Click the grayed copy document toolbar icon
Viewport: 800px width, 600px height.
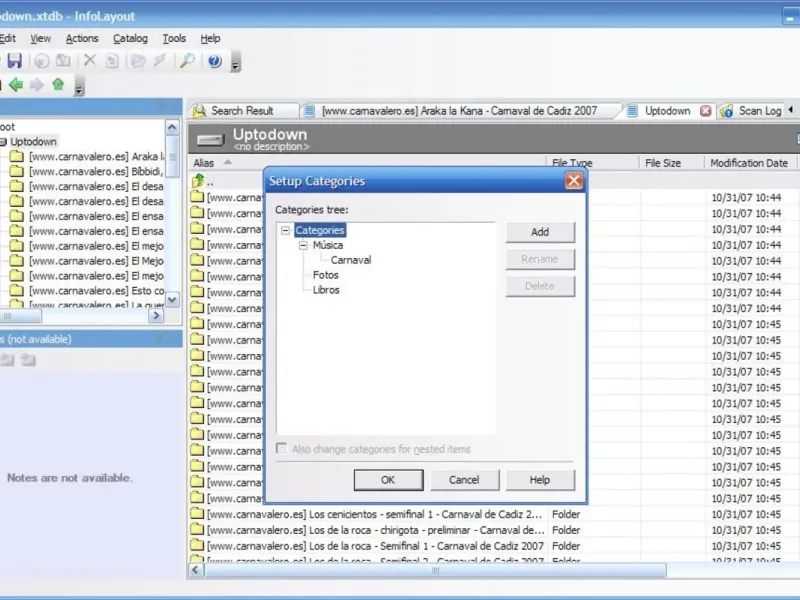point(112,61)
